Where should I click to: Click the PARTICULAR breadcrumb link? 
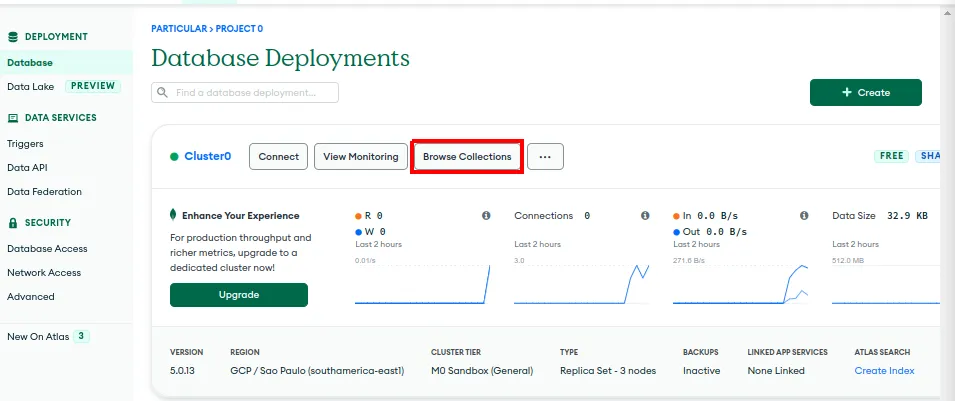(x=179, y=29)
